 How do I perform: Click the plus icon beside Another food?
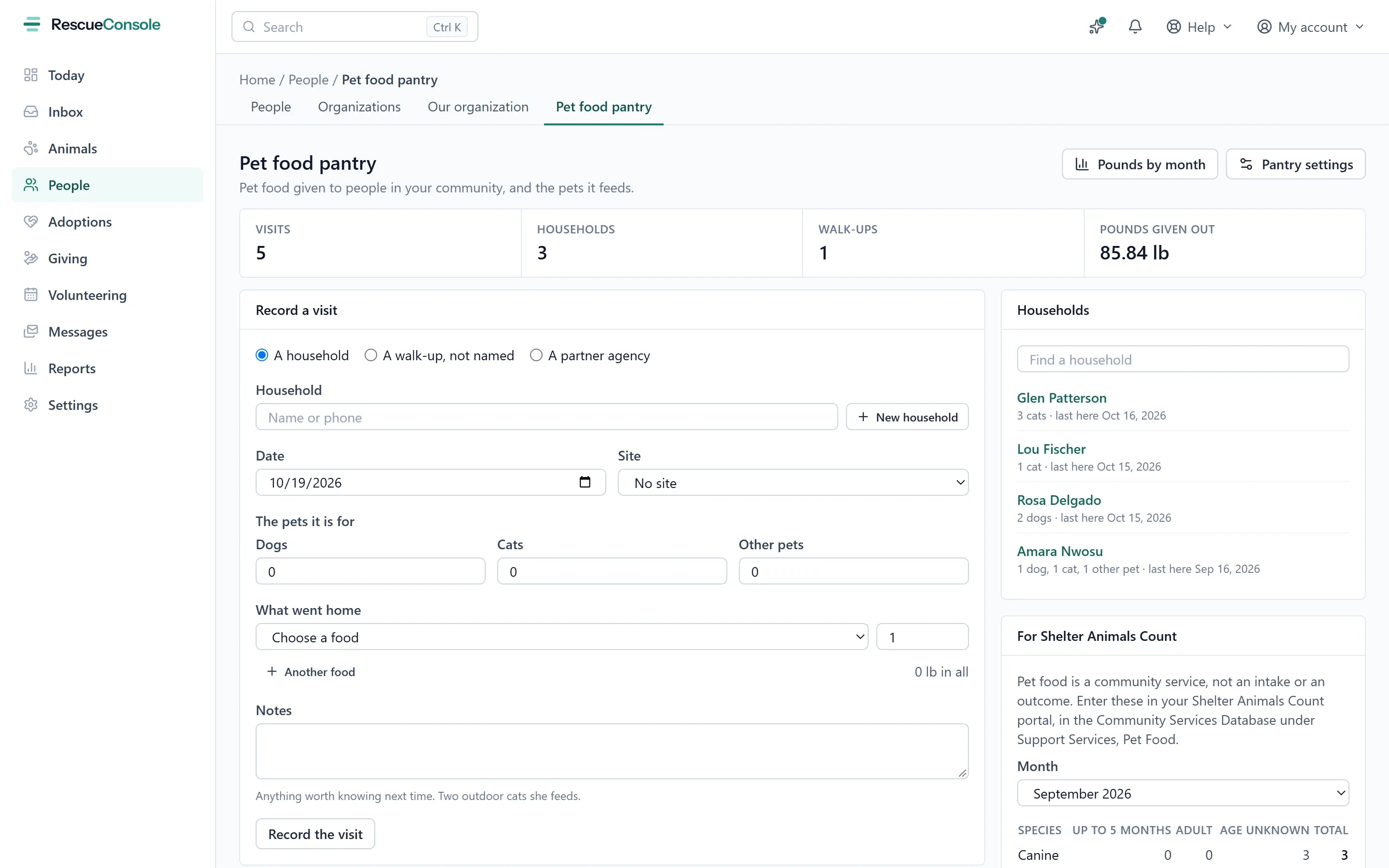[272, 672]
